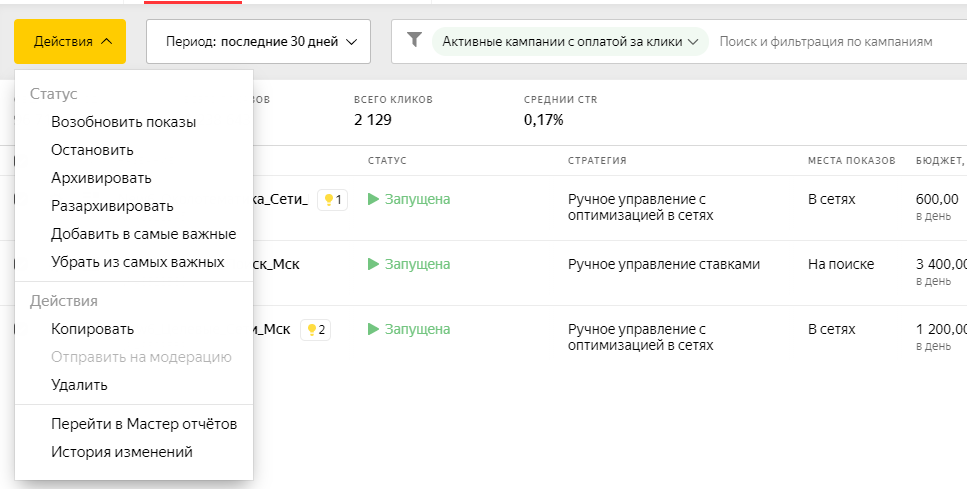Click the Запущена play icon for the 1 200,00 budget campaign
This screenshot has height=489, width=967.
(374, 330)
